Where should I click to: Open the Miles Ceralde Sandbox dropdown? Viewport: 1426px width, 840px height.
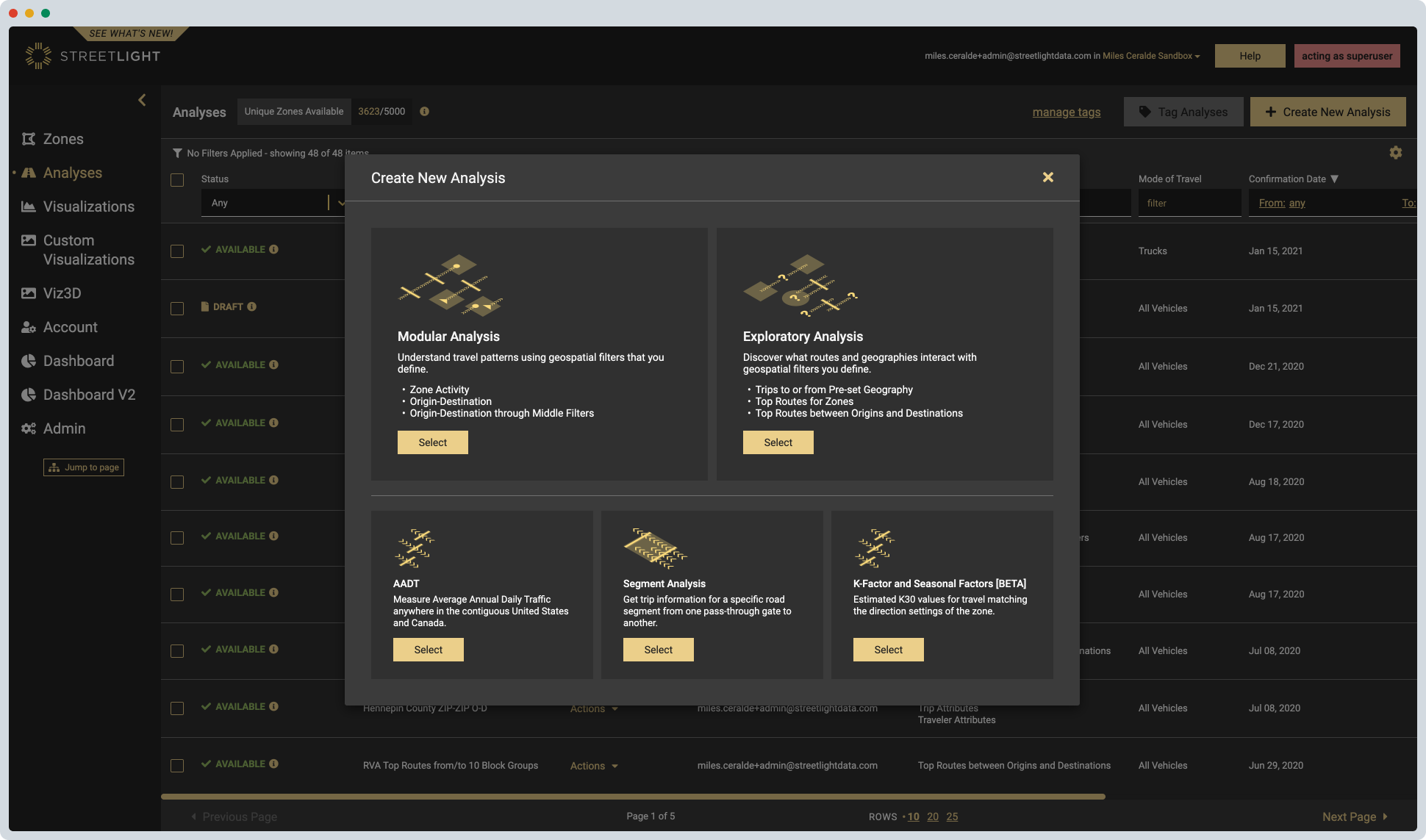coord(1151,56)
